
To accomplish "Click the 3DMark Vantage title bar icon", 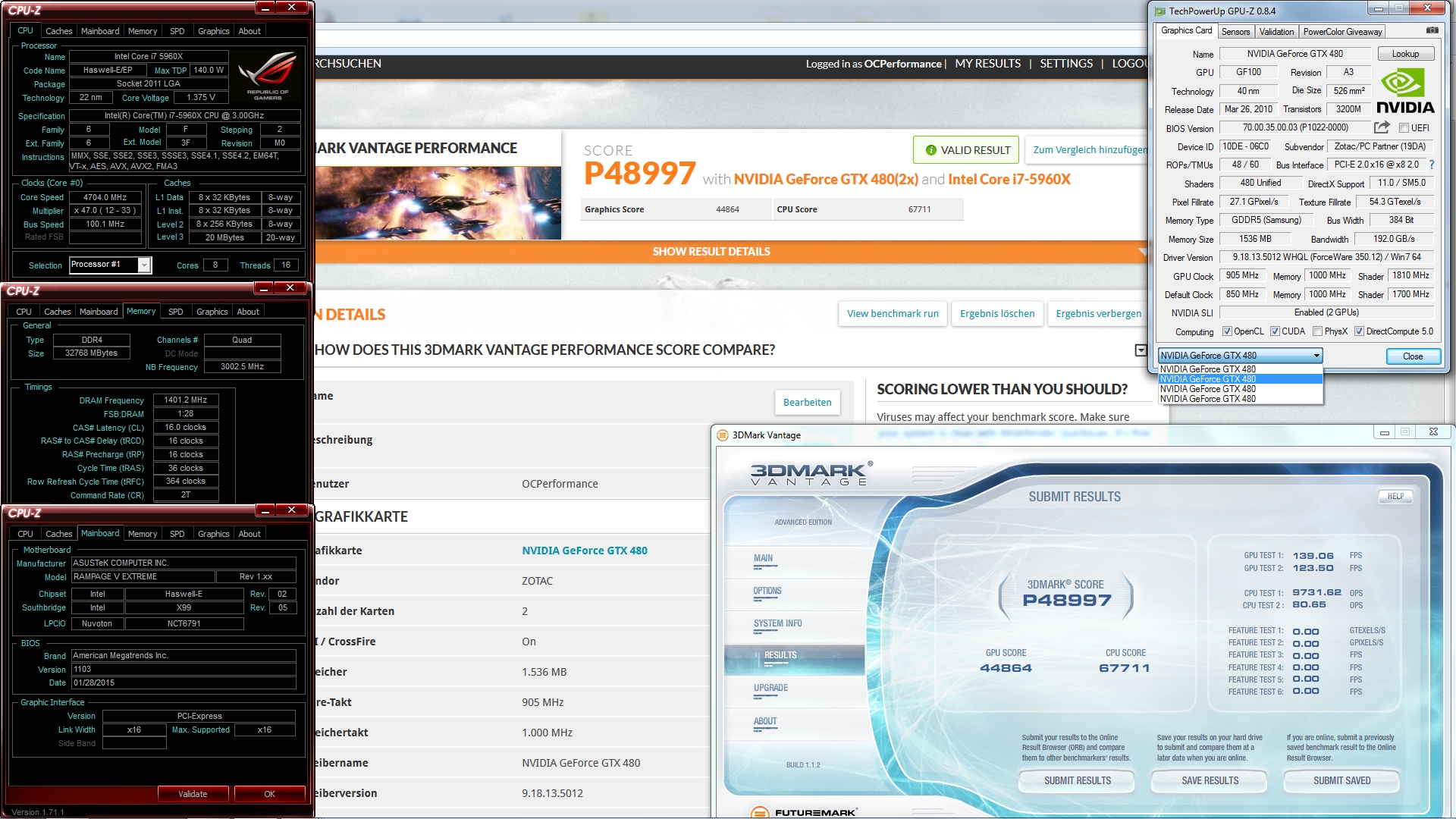I will point(721,435).
